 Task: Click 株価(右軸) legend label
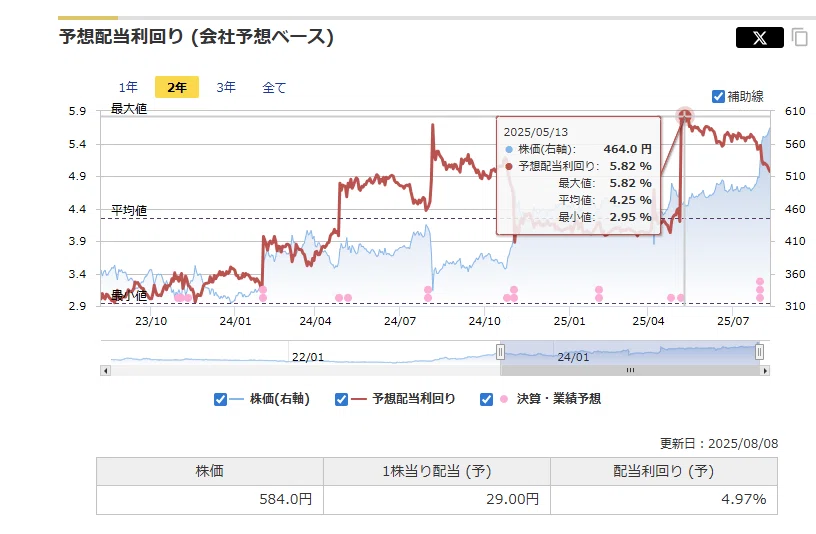pos(279,399)
